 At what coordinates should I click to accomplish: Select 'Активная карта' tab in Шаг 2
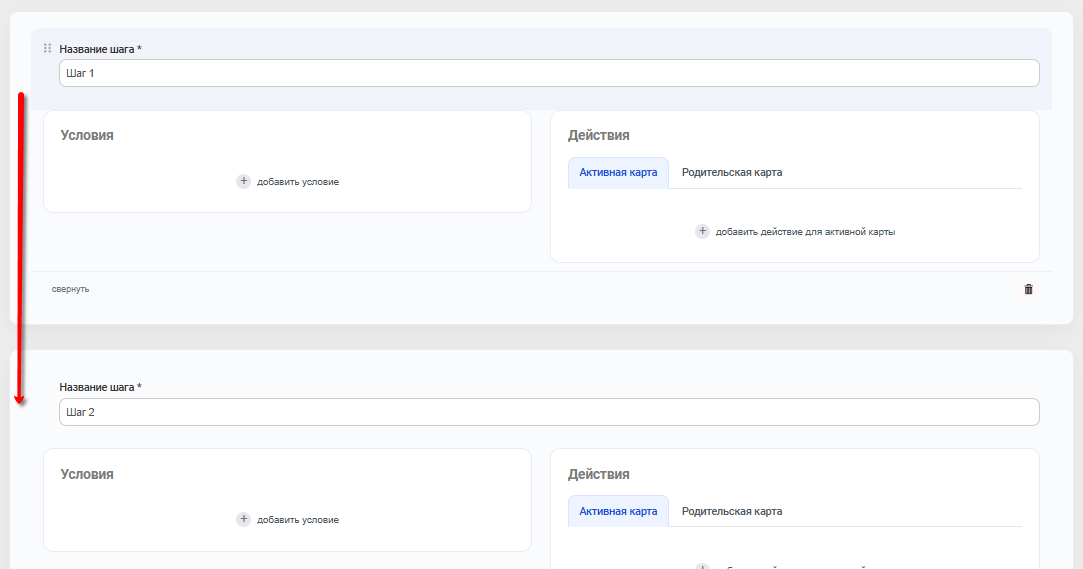coord(618,511)
